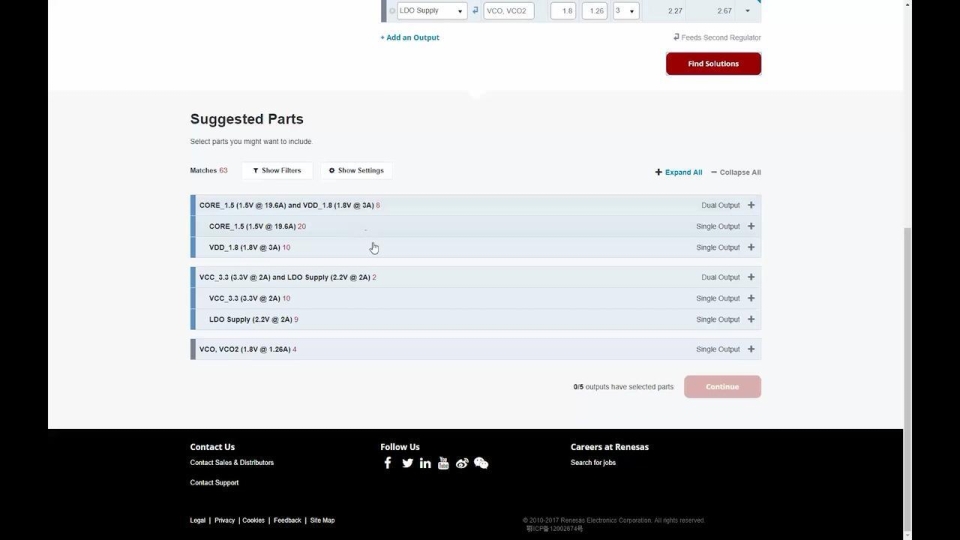Image resolution: width=960 pixels, height=540 pixels.
Task: Click Expand All
Action: click(679, 172)
